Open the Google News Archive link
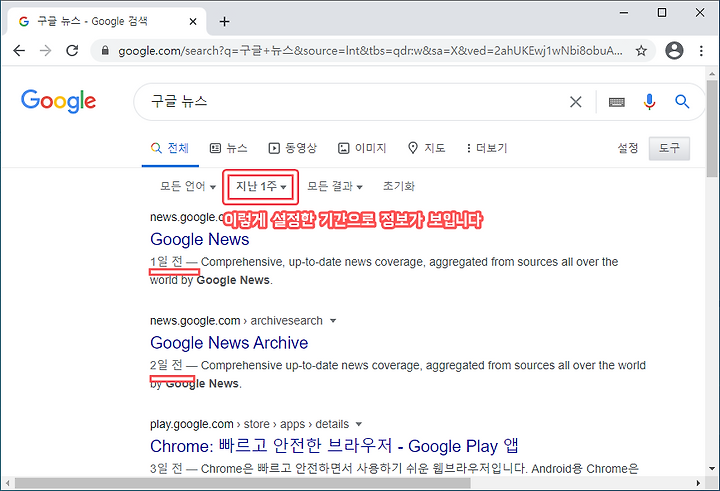Image resolution: width=720 pixels, height=491 pixels. [229, 343]
